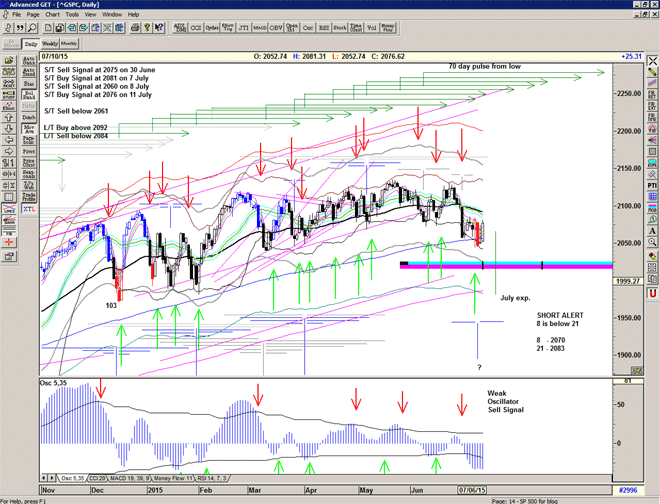
Task: Click the PTI button on right sidebar
Action: pos(652,185)
